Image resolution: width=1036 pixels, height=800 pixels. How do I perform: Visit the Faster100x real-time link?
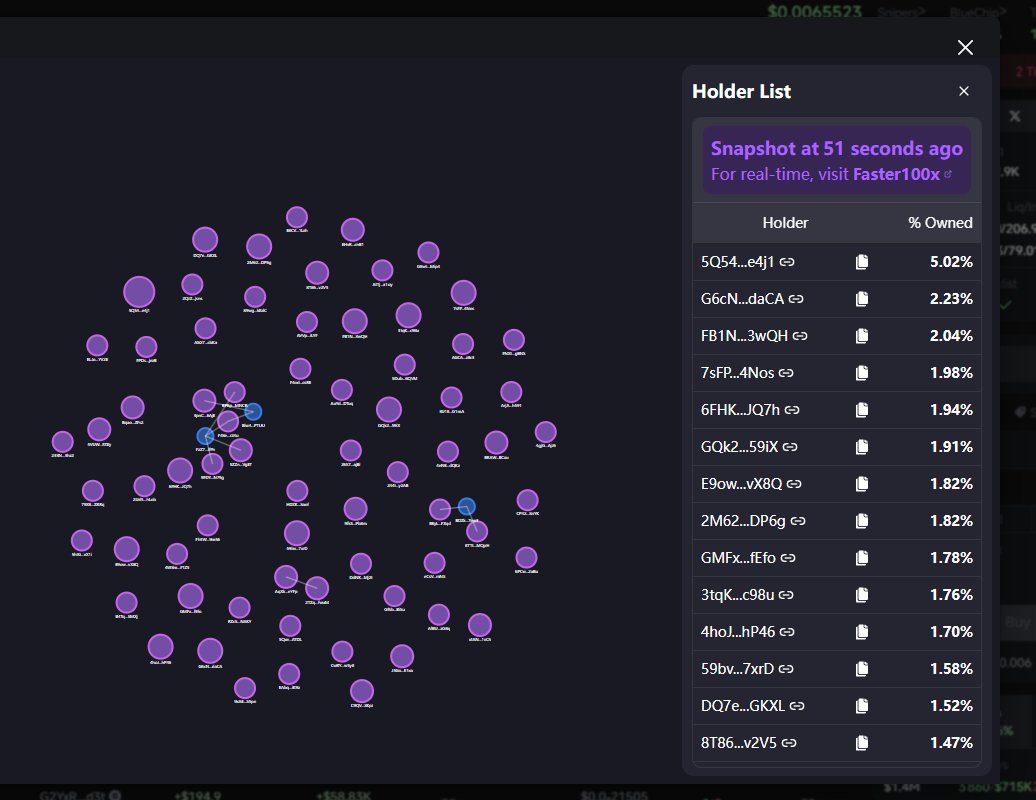click(903, 174)
